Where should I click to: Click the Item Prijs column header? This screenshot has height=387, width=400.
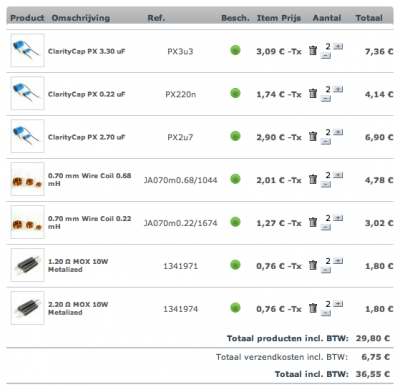(279, 18)
